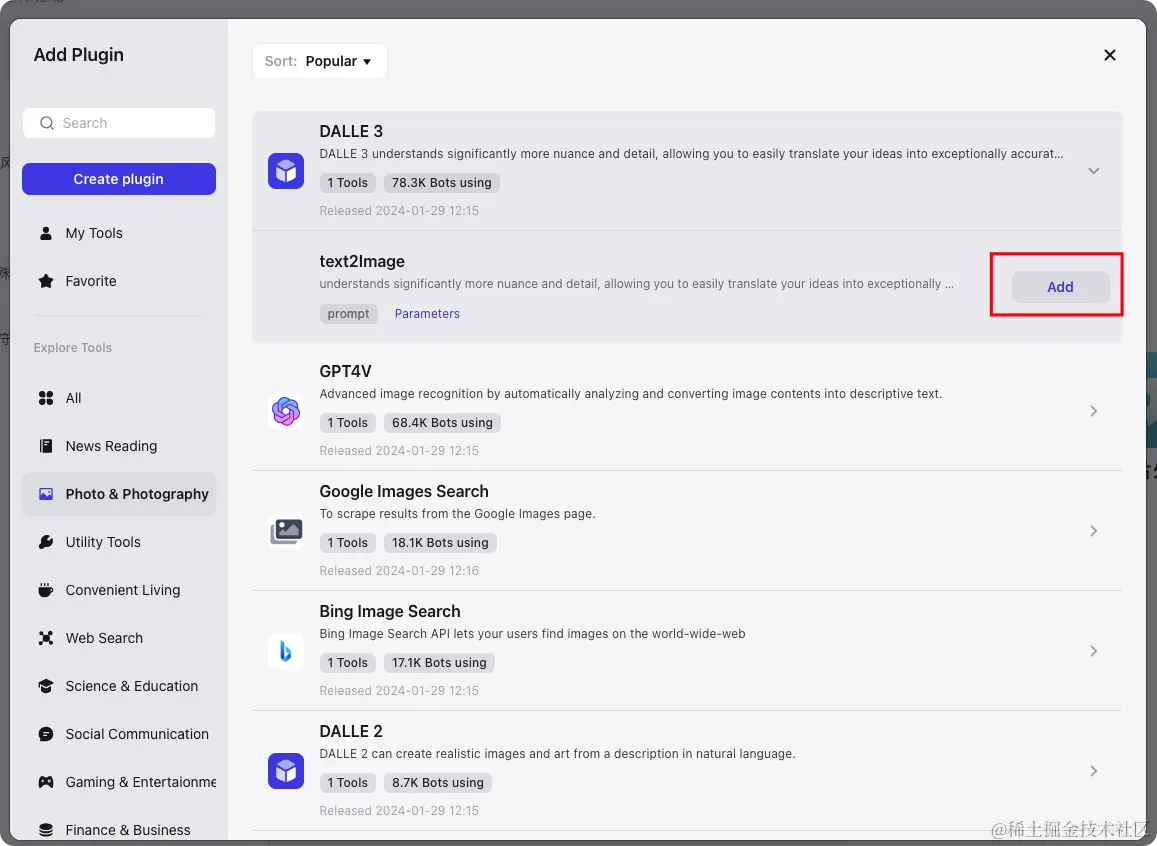Click the text2Image tool name
This screenshot has height=846, width=1157.
coord(362,261)
